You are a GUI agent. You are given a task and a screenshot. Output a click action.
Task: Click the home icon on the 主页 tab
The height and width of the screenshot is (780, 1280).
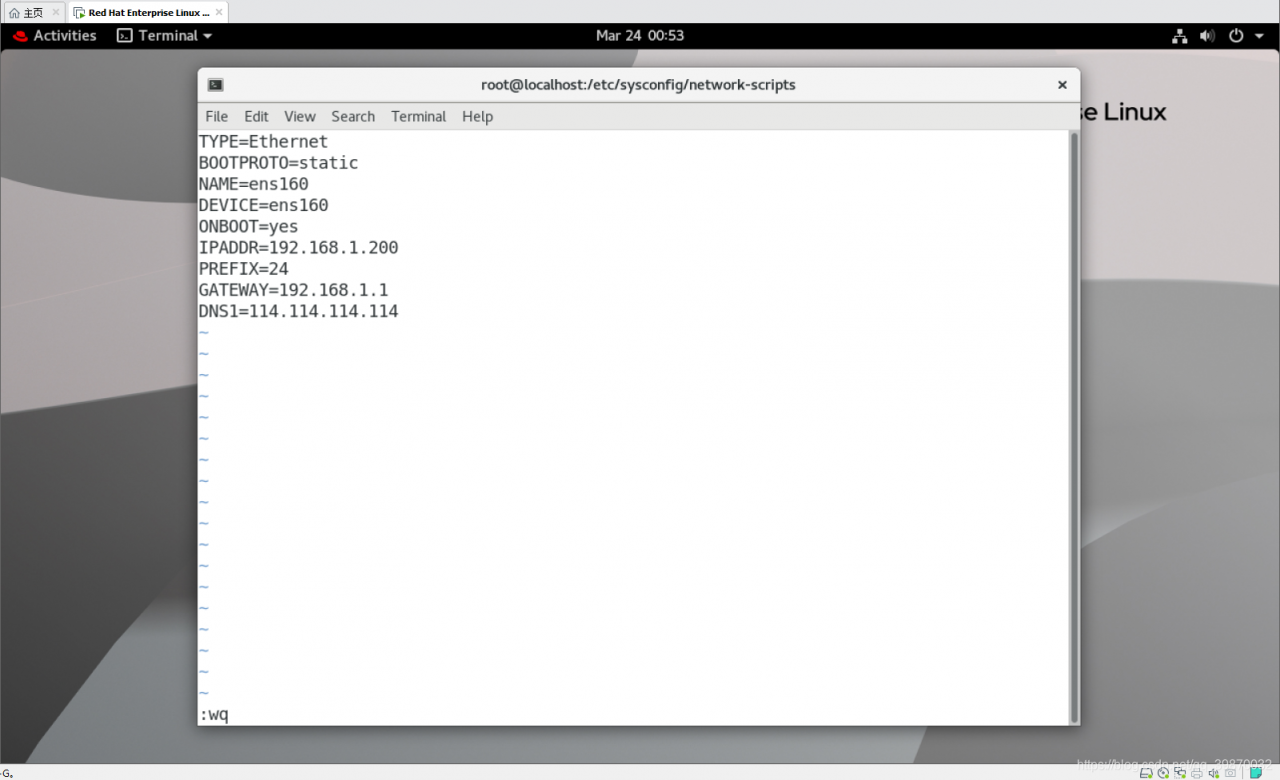pyautogui.click(x=14, y=13)
